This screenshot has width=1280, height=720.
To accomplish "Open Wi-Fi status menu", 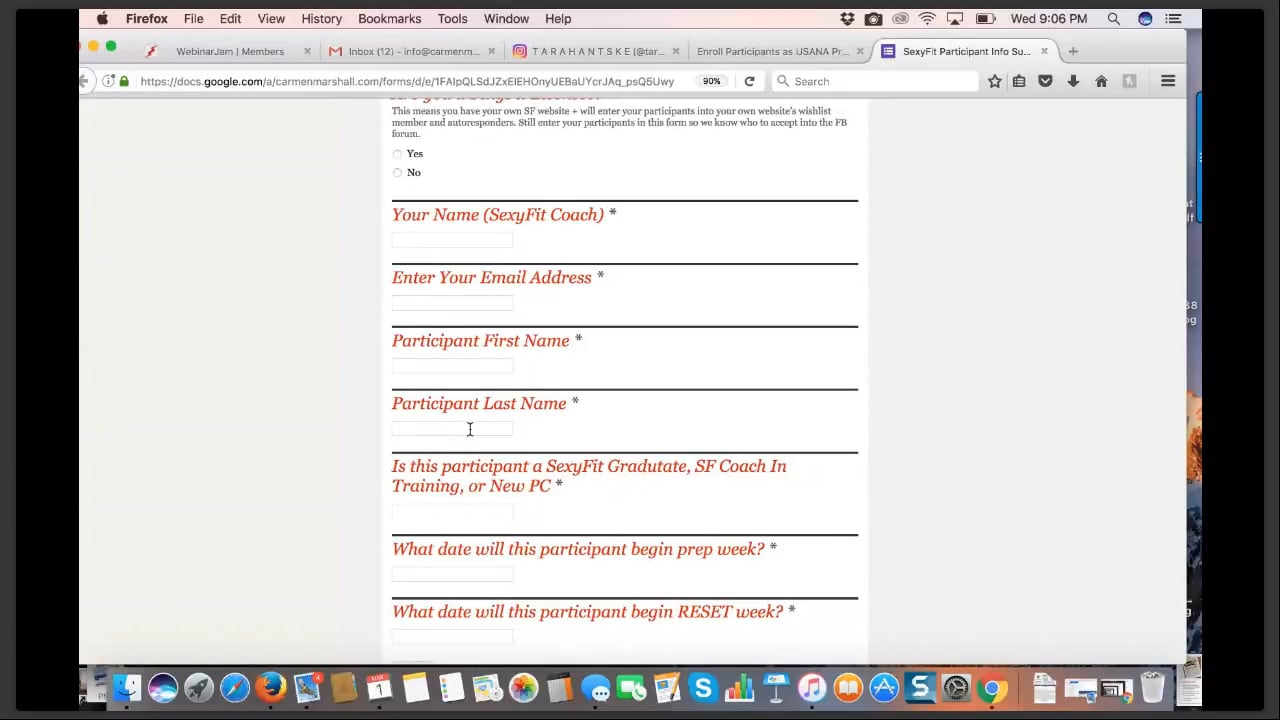I will click(927, 19).
